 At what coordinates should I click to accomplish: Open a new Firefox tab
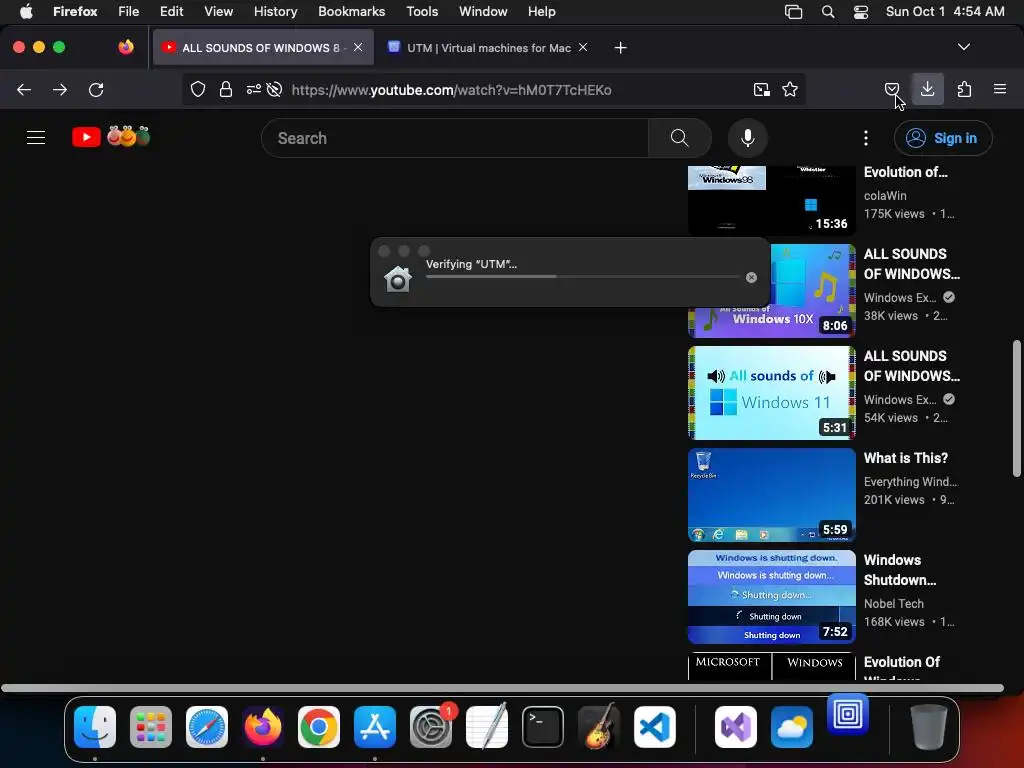[x=620, y=48]
